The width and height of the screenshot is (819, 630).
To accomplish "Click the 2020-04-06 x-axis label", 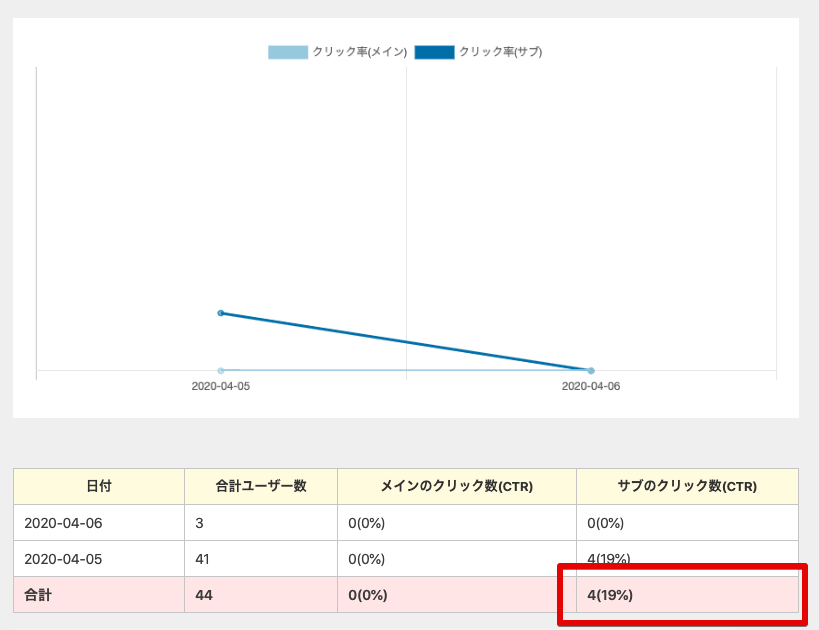I will coord(591,386).
